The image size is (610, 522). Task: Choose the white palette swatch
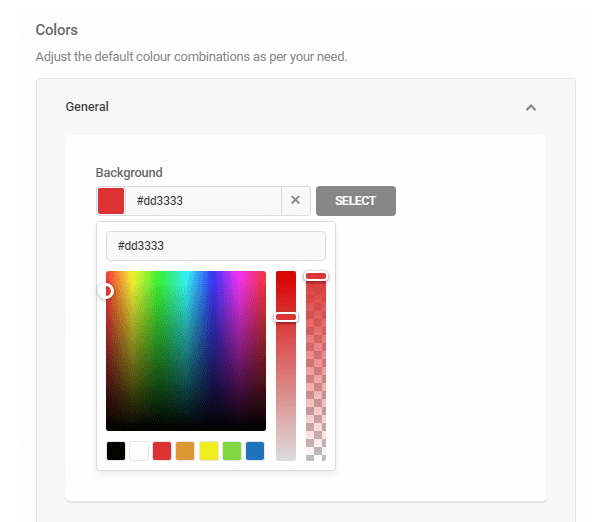tap(139, 451)
